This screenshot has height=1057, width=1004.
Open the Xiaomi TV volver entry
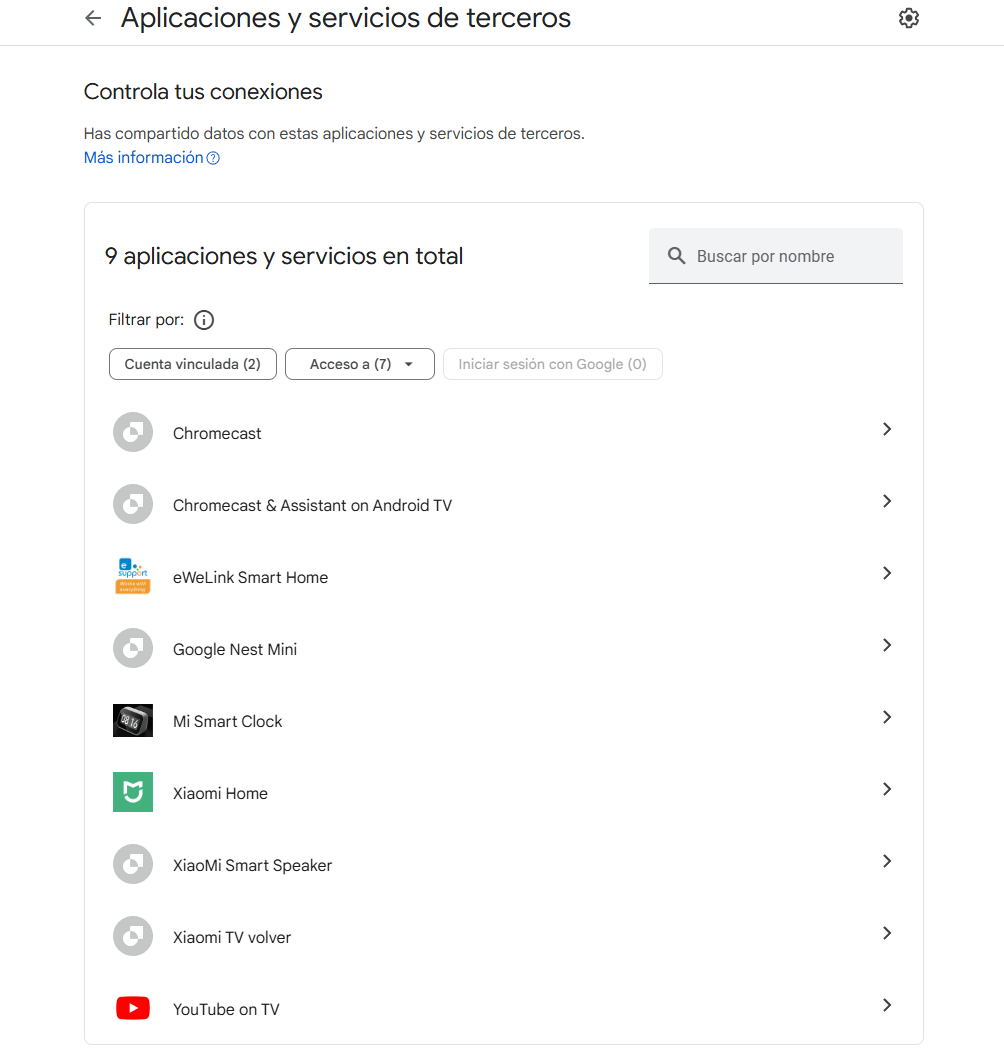[504, 937]
